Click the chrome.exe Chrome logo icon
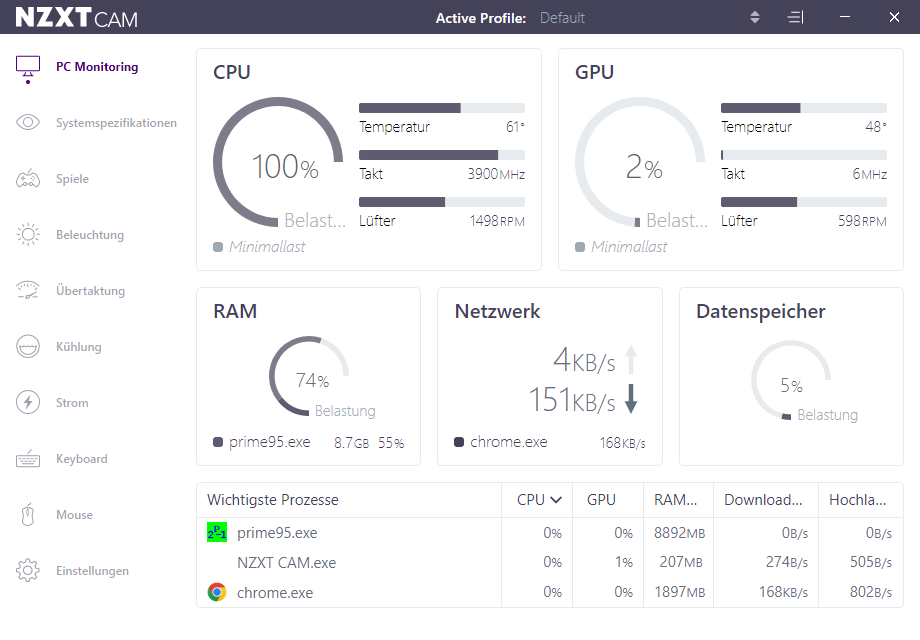 coord(217,592)
